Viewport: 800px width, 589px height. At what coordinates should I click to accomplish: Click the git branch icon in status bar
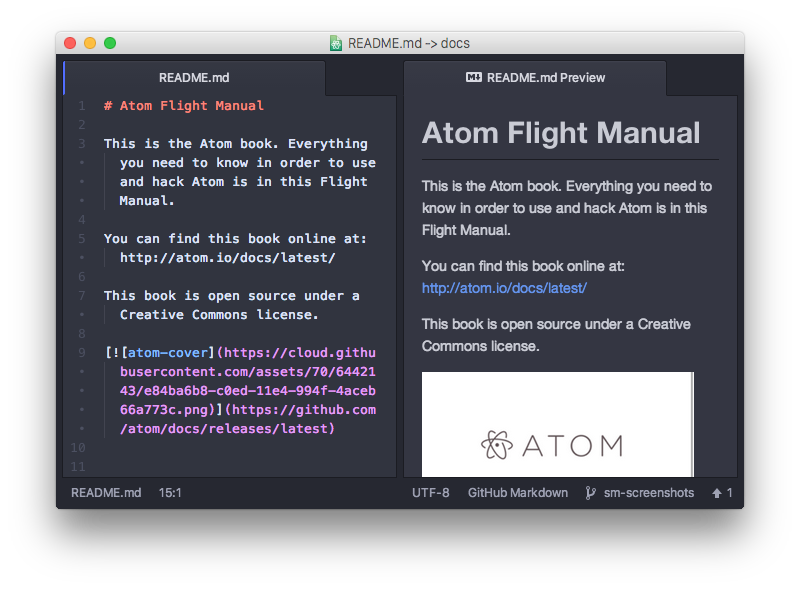(x=590, y=493)
